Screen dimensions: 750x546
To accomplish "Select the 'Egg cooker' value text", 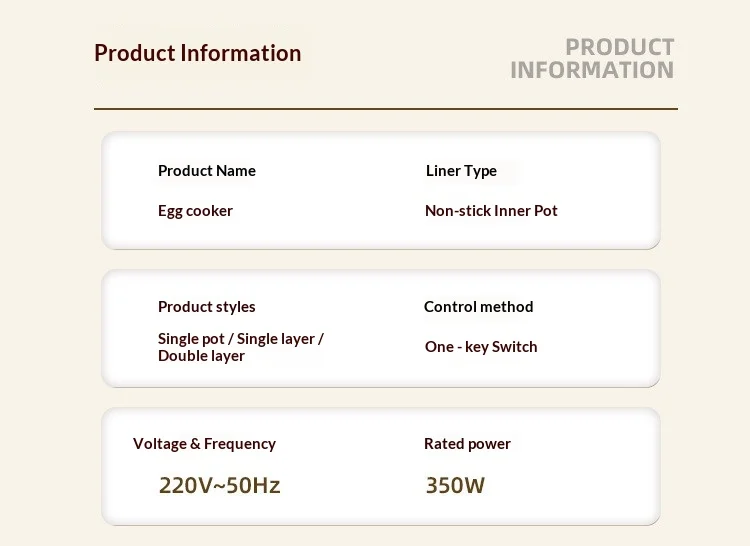I will 195,211.
